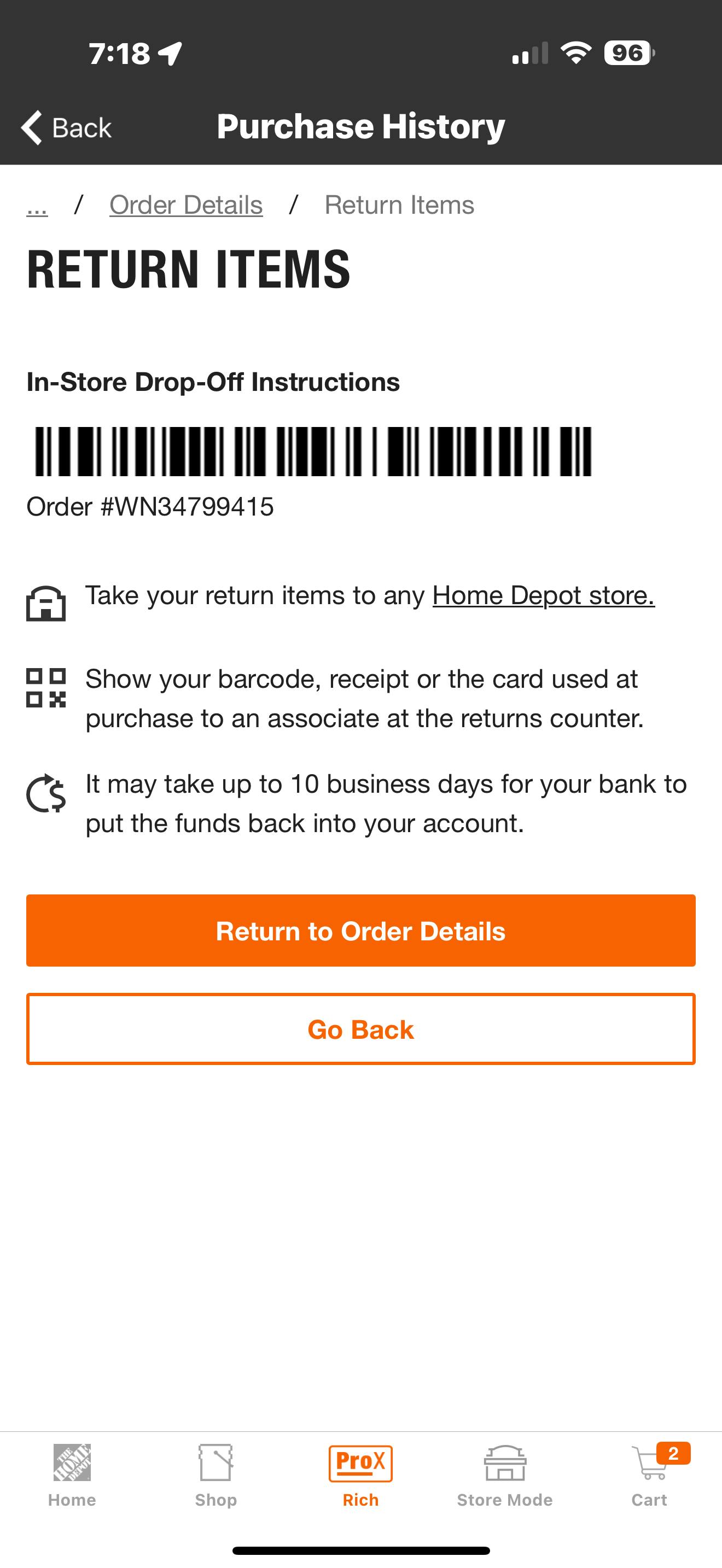This screenshot has height=1568, width=722.
Task: Open the Home tab logo icon
Action: pyautogui.click(x=72, y=1462)
